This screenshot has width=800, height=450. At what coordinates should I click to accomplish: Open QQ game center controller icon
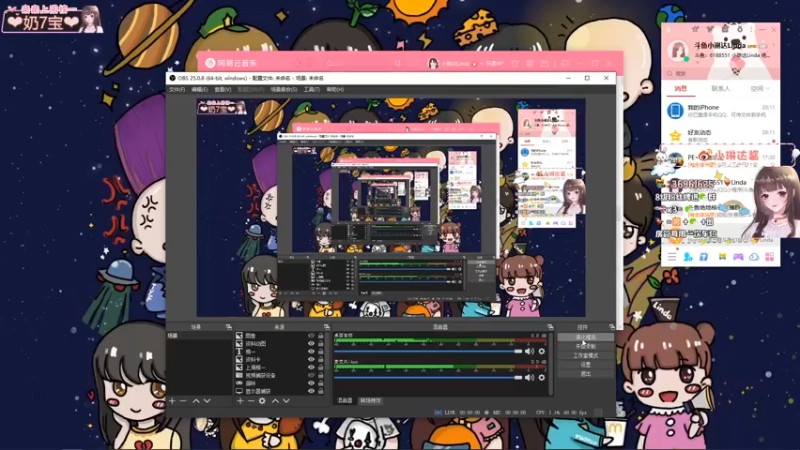coord(738,257)
